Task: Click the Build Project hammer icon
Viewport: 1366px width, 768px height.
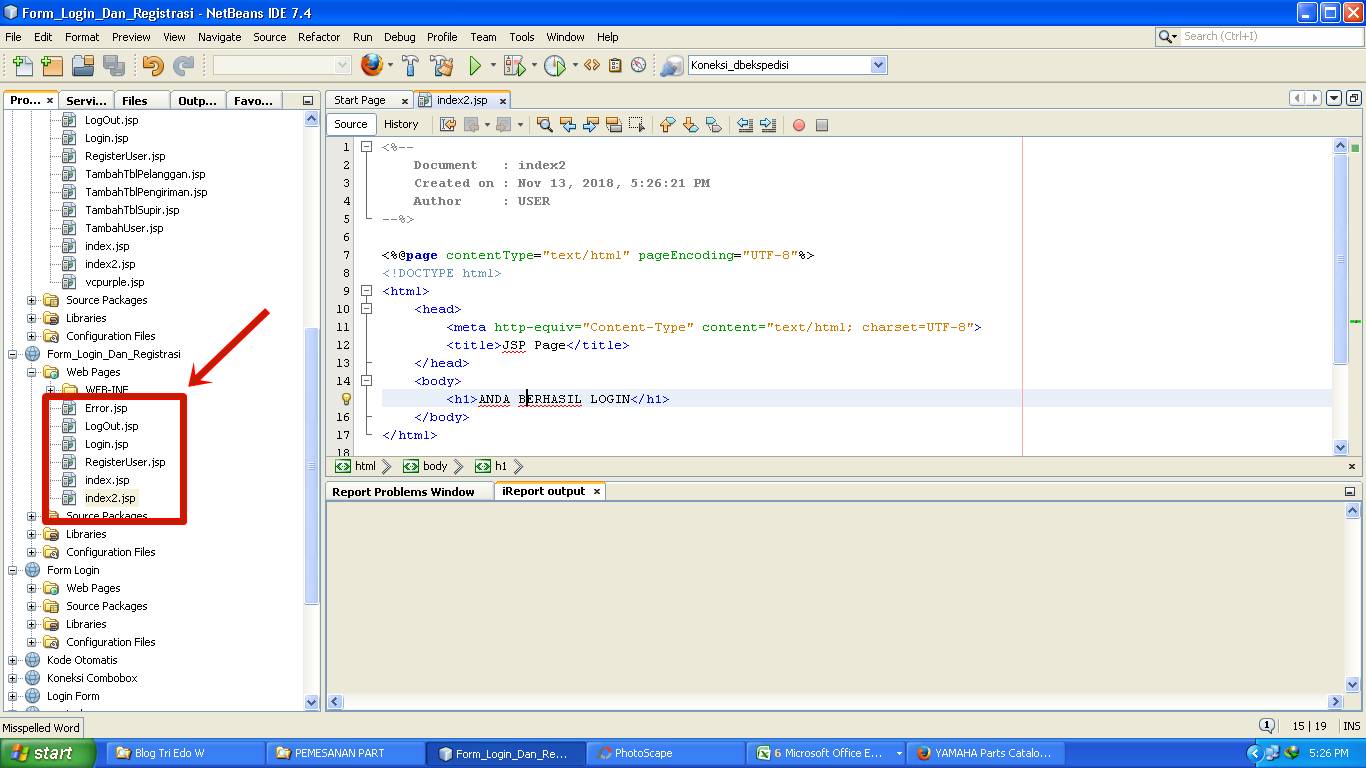Action: tap(410, 66)
